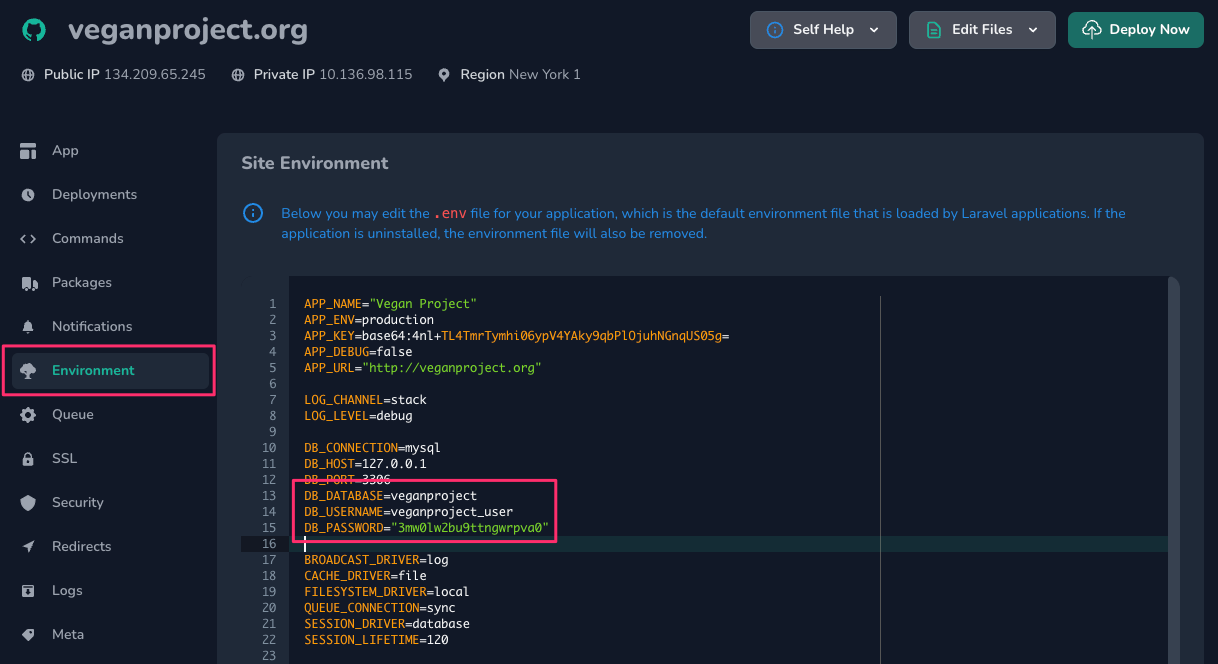Click the Packages sidebar icon
Image resolution: width=1218 pixels, height=664 pixels.
pyautogui.click(x=29, y=282)
